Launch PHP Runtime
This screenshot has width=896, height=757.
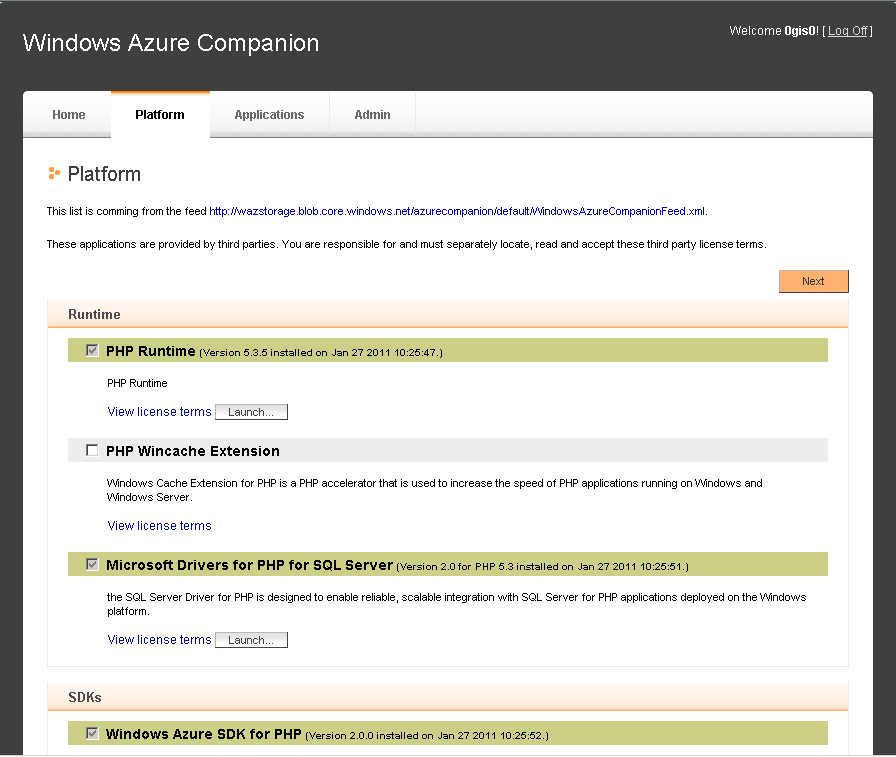coord(251,412)
